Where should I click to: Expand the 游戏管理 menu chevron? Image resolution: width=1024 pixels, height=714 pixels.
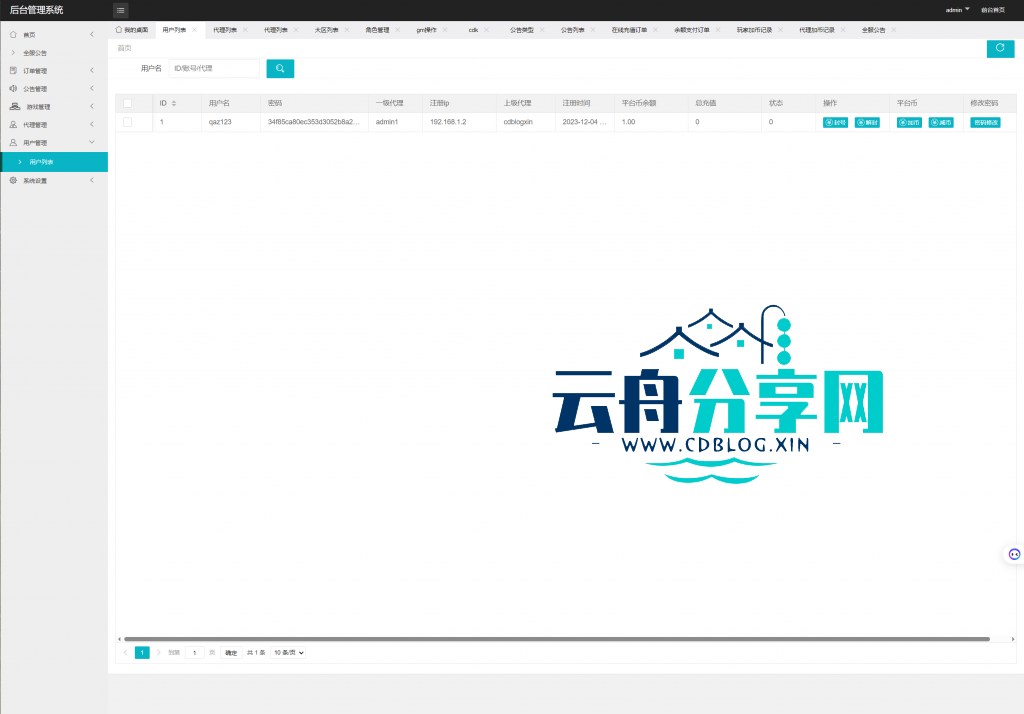coord(92,106)
